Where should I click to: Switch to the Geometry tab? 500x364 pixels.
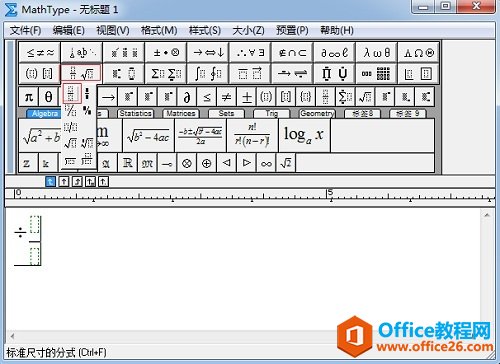(x=317, y=114)
